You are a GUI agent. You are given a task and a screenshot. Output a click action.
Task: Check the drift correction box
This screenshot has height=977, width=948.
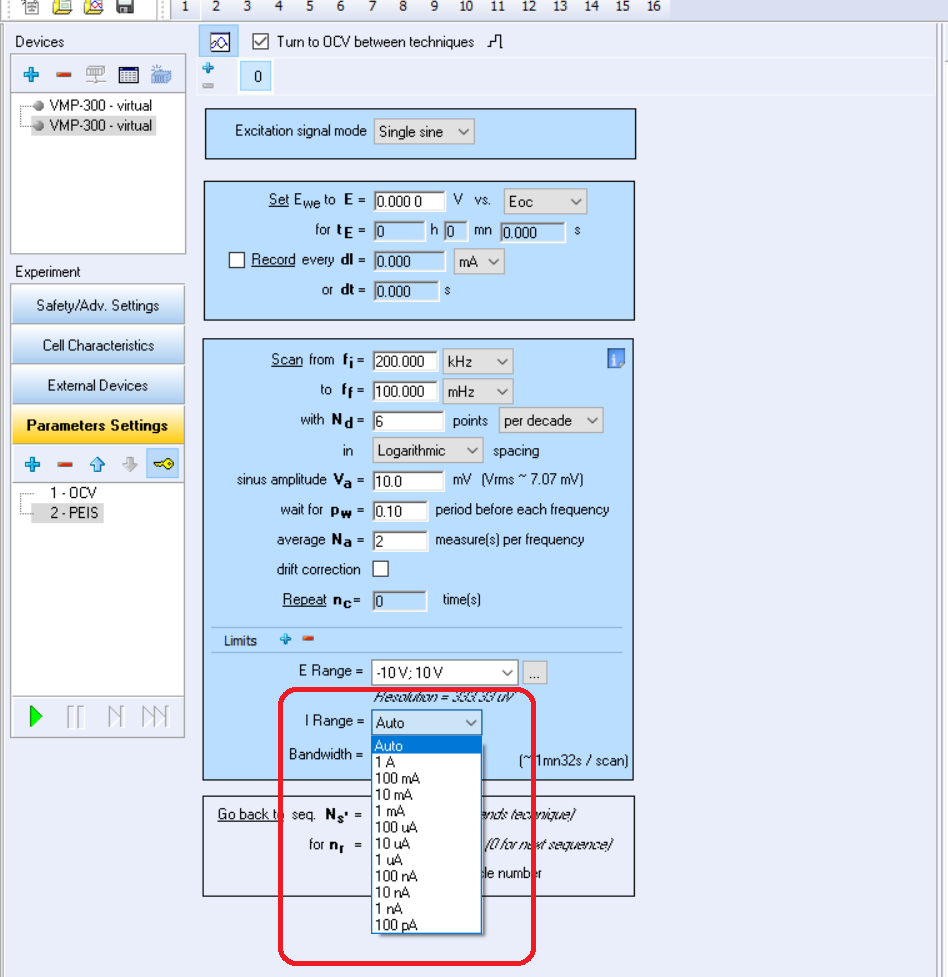(380, 569)
